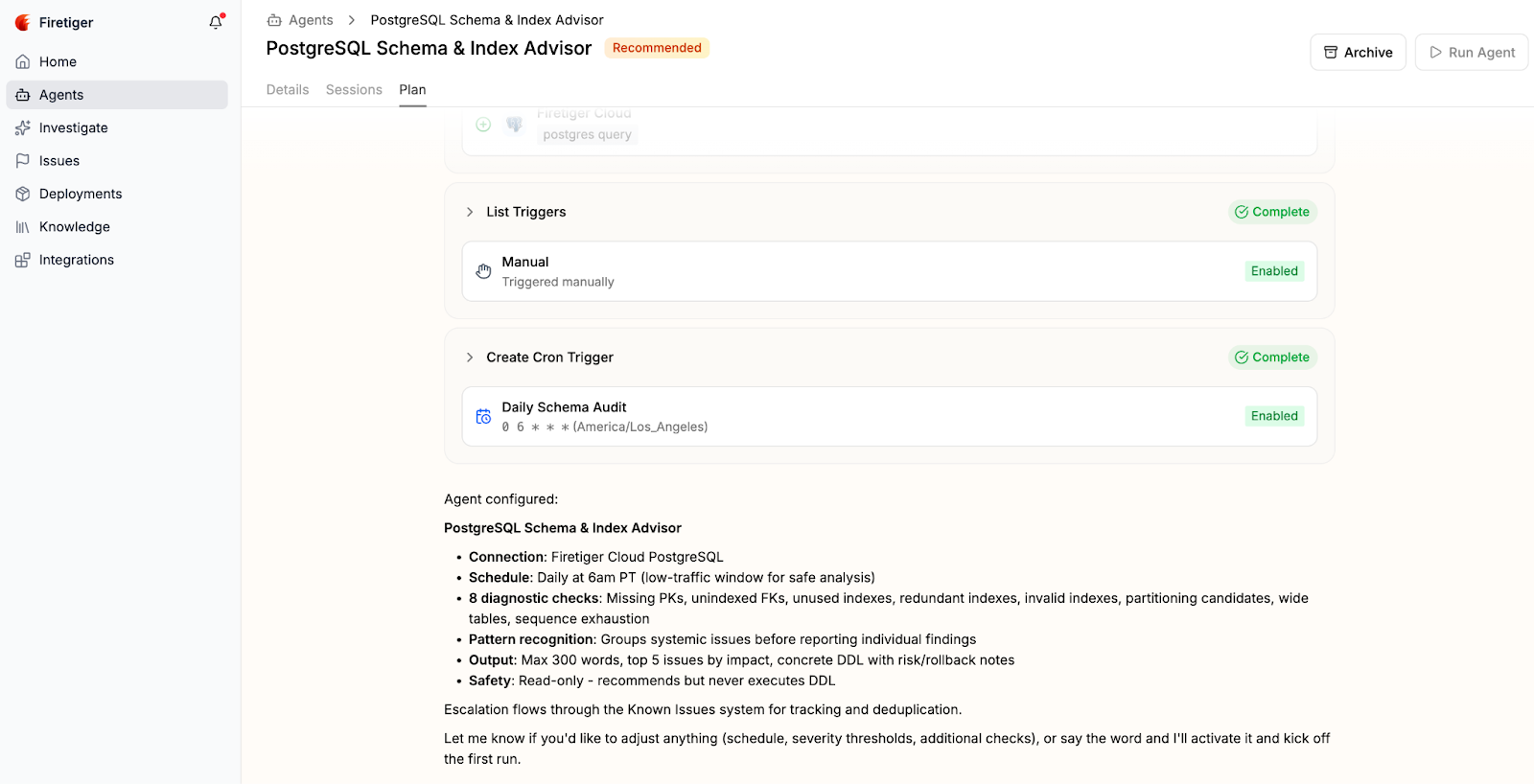Open Integrations in the sidebar
This screenshot has width=1534, height=784.
point(76,260)
